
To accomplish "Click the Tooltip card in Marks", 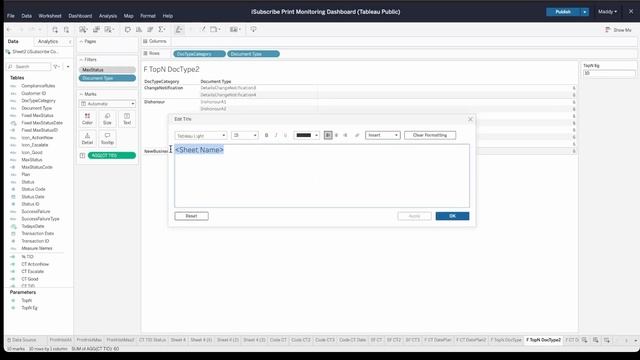I will coord(107,139).
